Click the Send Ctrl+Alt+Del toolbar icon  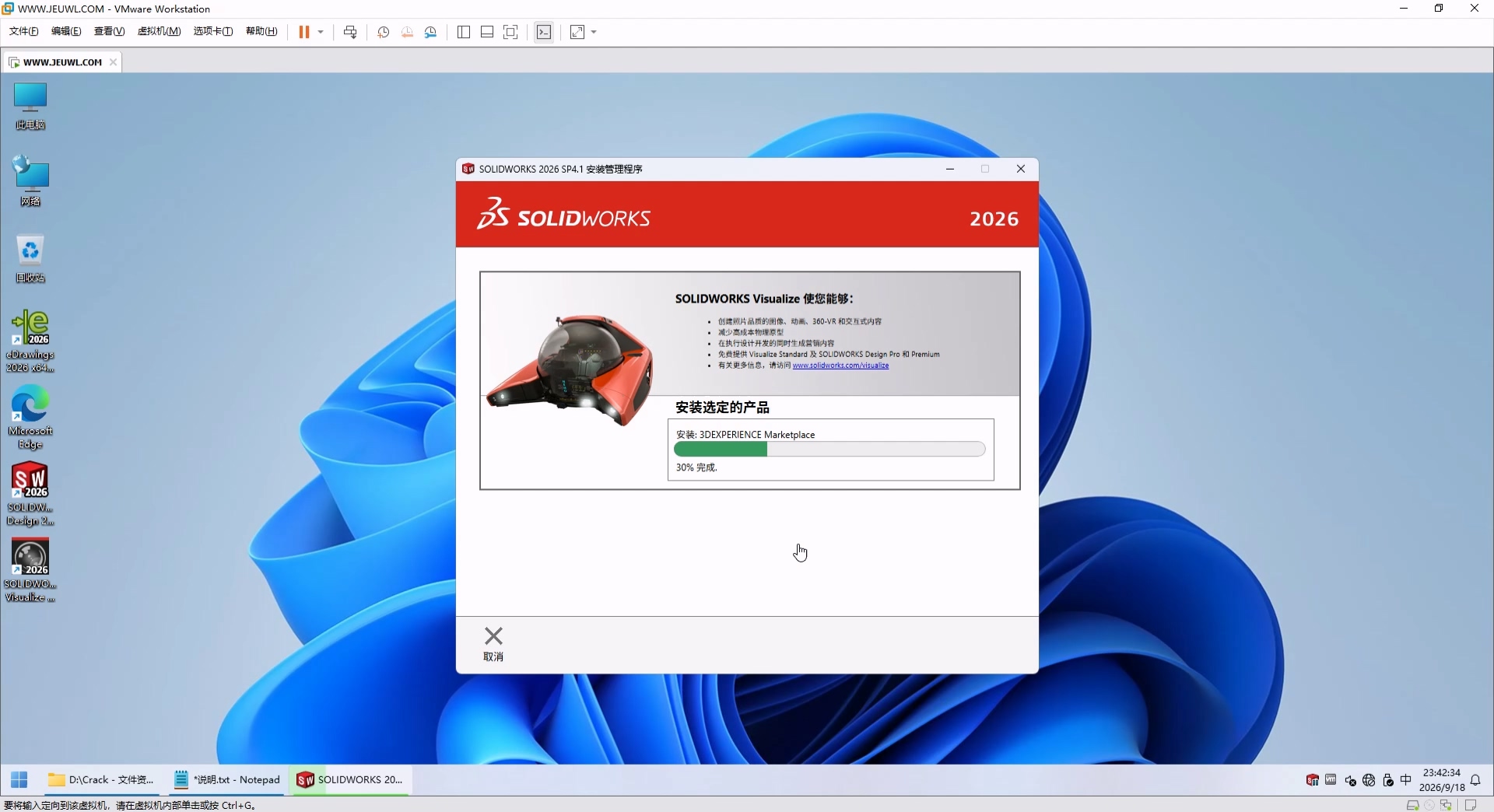[350, 32]
